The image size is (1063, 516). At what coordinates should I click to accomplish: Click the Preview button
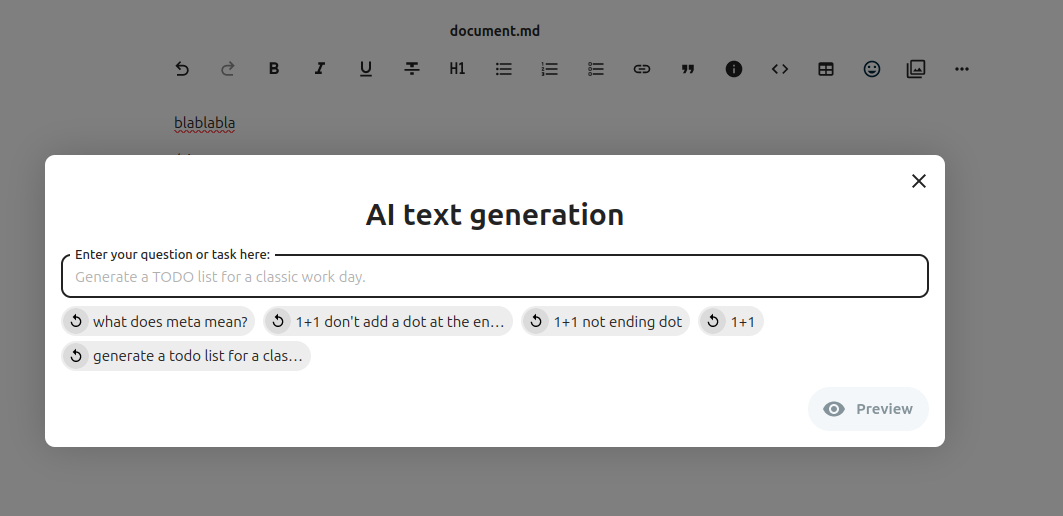tap(868, 409)
